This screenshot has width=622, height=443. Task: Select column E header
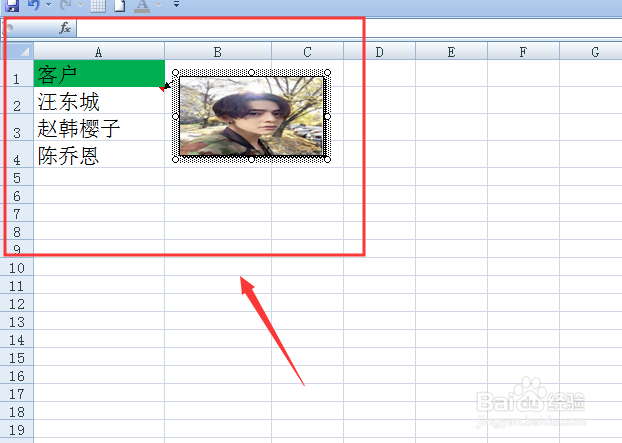[451, 52]
